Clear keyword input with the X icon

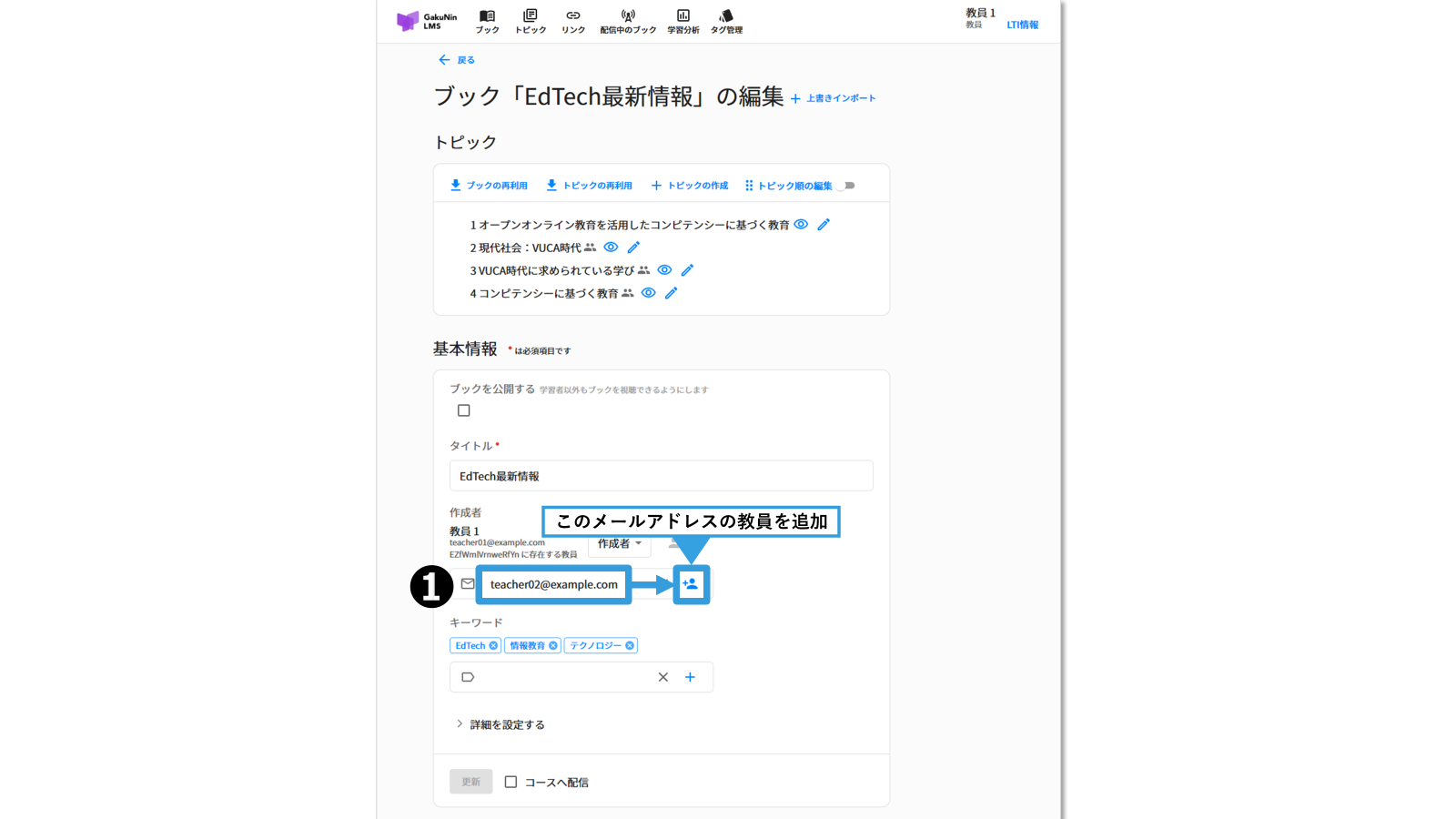662,677
